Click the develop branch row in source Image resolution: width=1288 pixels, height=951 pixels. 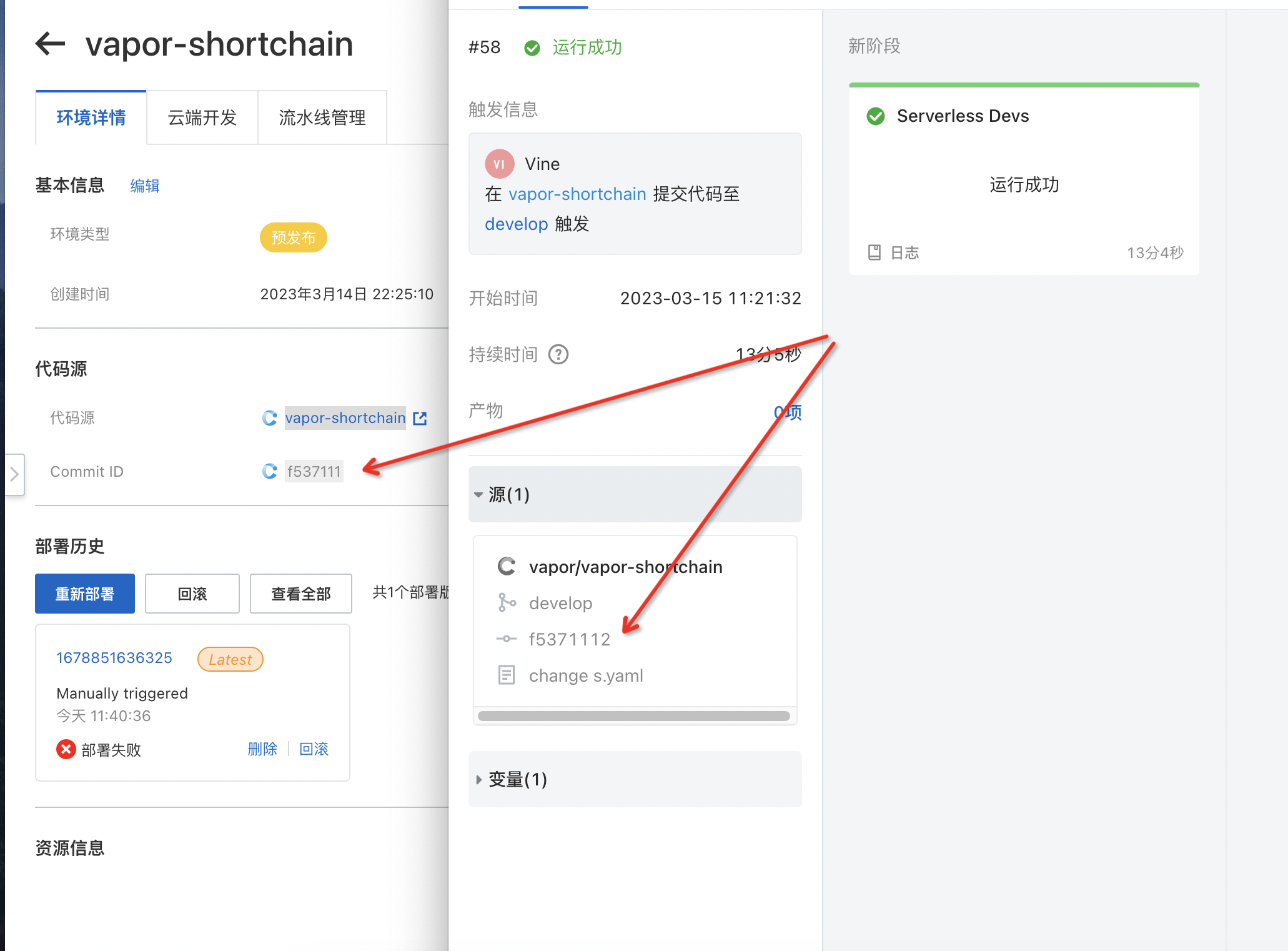[561, 603]
